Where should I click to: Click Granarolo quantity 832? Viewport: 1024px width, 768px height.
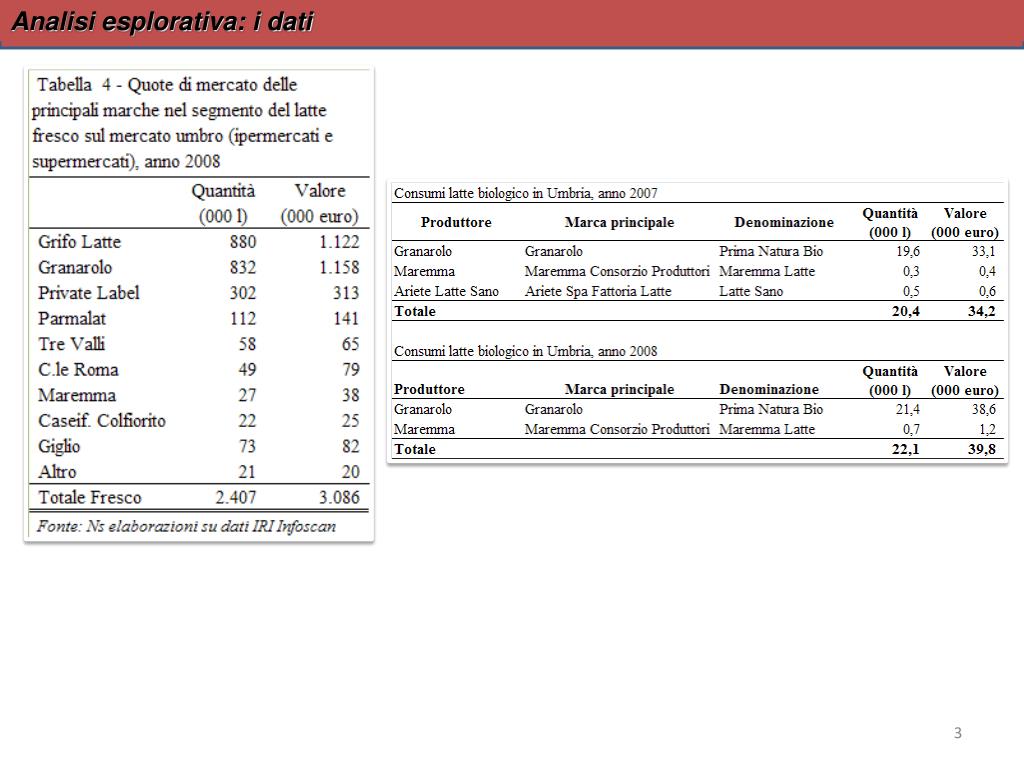pyautogui.click(x=243, y=267)
